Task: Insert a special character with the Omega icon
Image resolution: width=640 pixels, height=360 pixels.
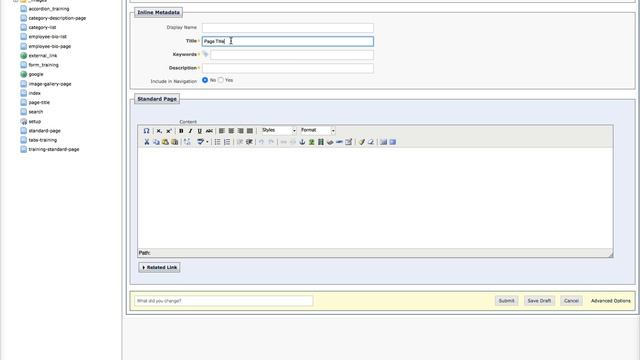Action: (x=147, y=131)
